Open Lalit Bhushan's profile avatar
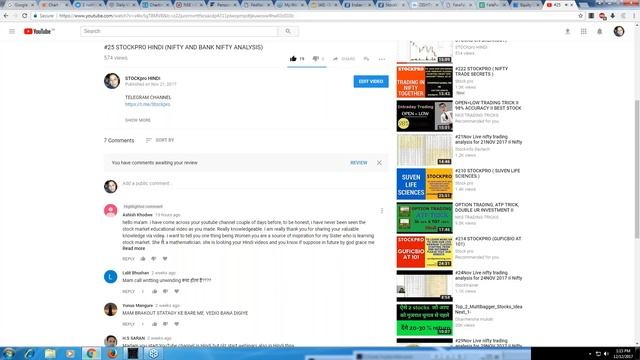 (x=110, y=277)
